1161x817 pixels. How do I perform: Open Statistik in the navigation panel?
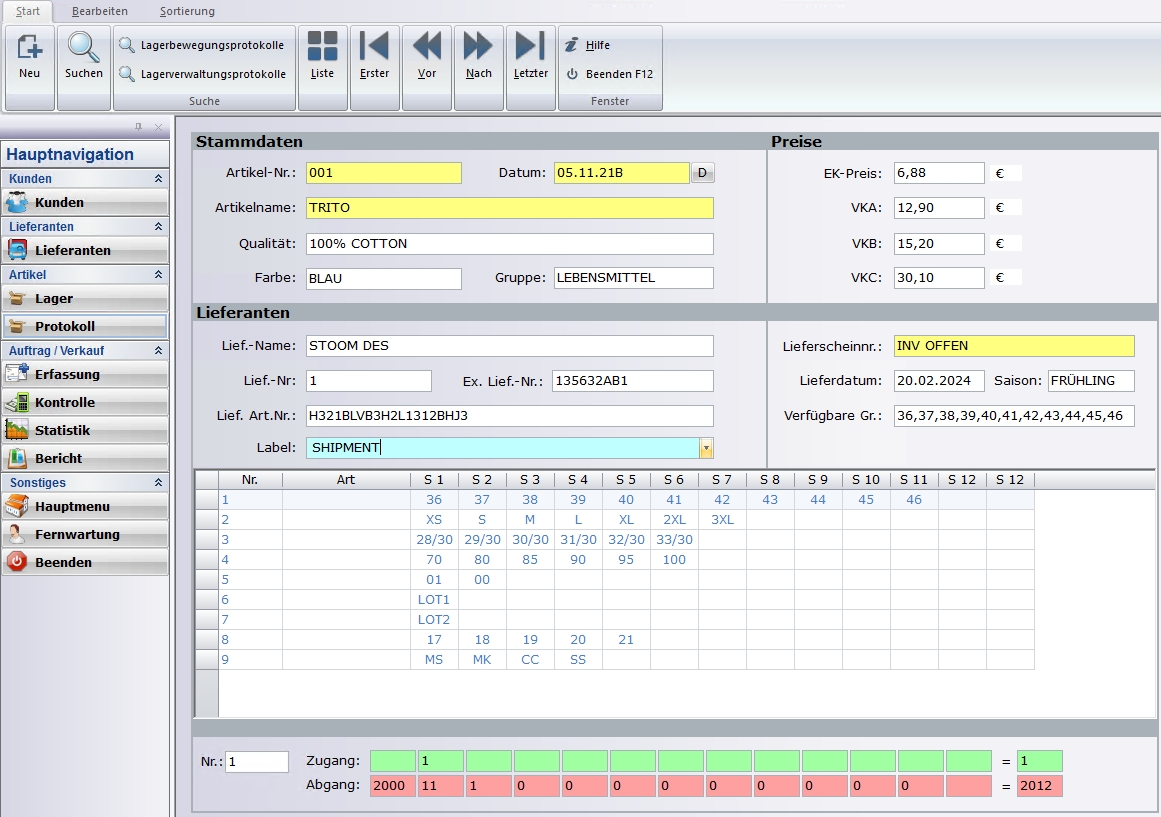point(84,431)
